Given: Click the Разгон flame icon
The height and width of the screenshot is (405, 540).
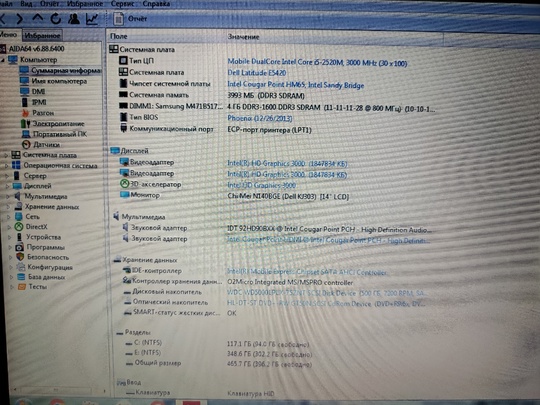Looking at the screenshot, I should 25,113.
